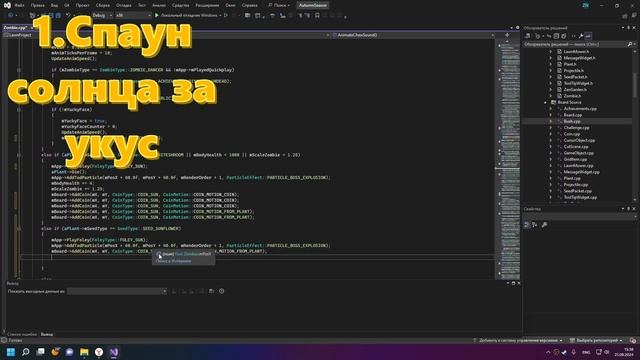Select GameObject.cpp in Solution Explorer
The height and width of the screenshot is (360, 640).
579,153
